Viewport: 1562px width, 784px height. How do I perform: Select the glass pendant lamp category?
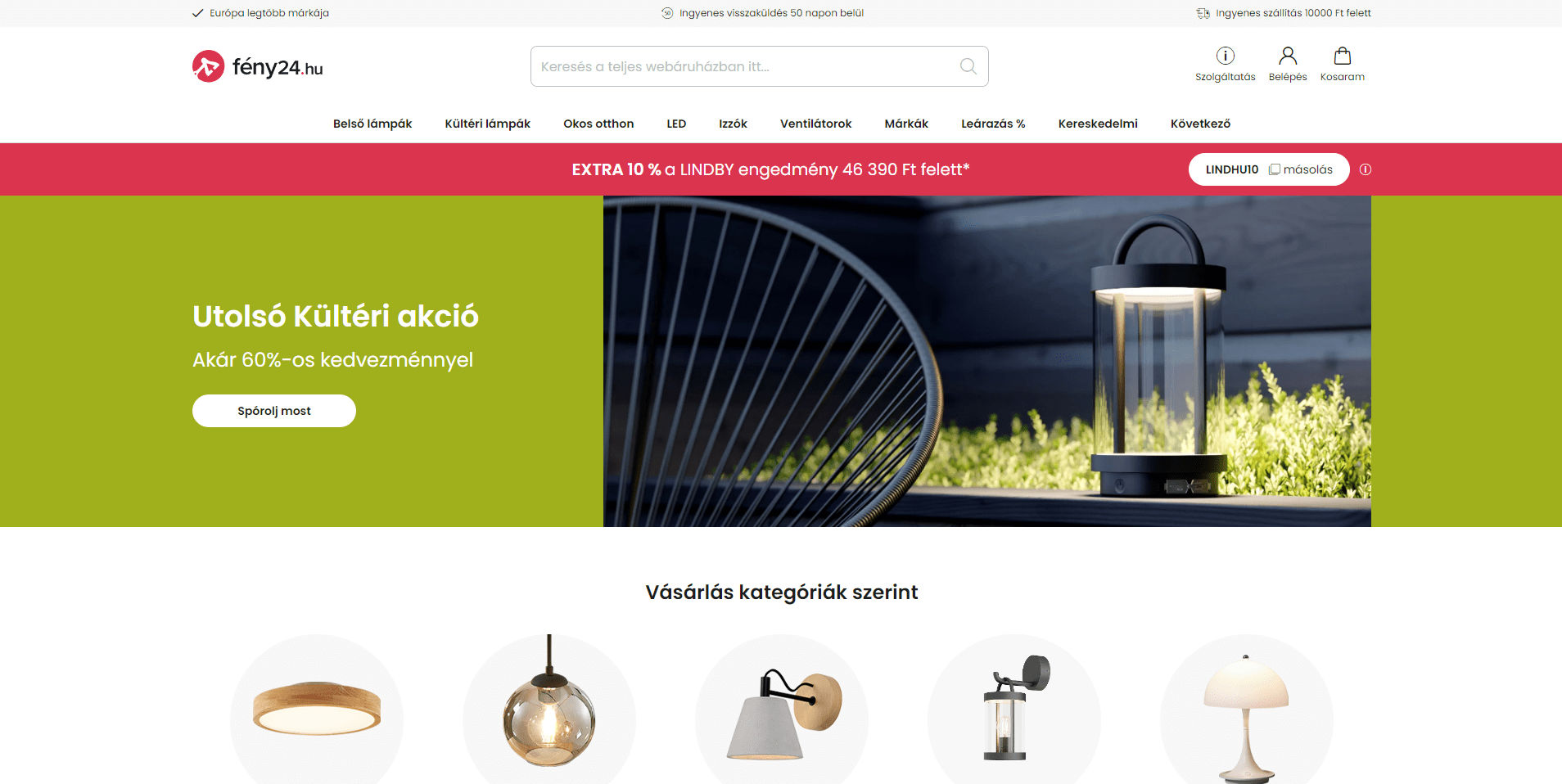[549, 709]
